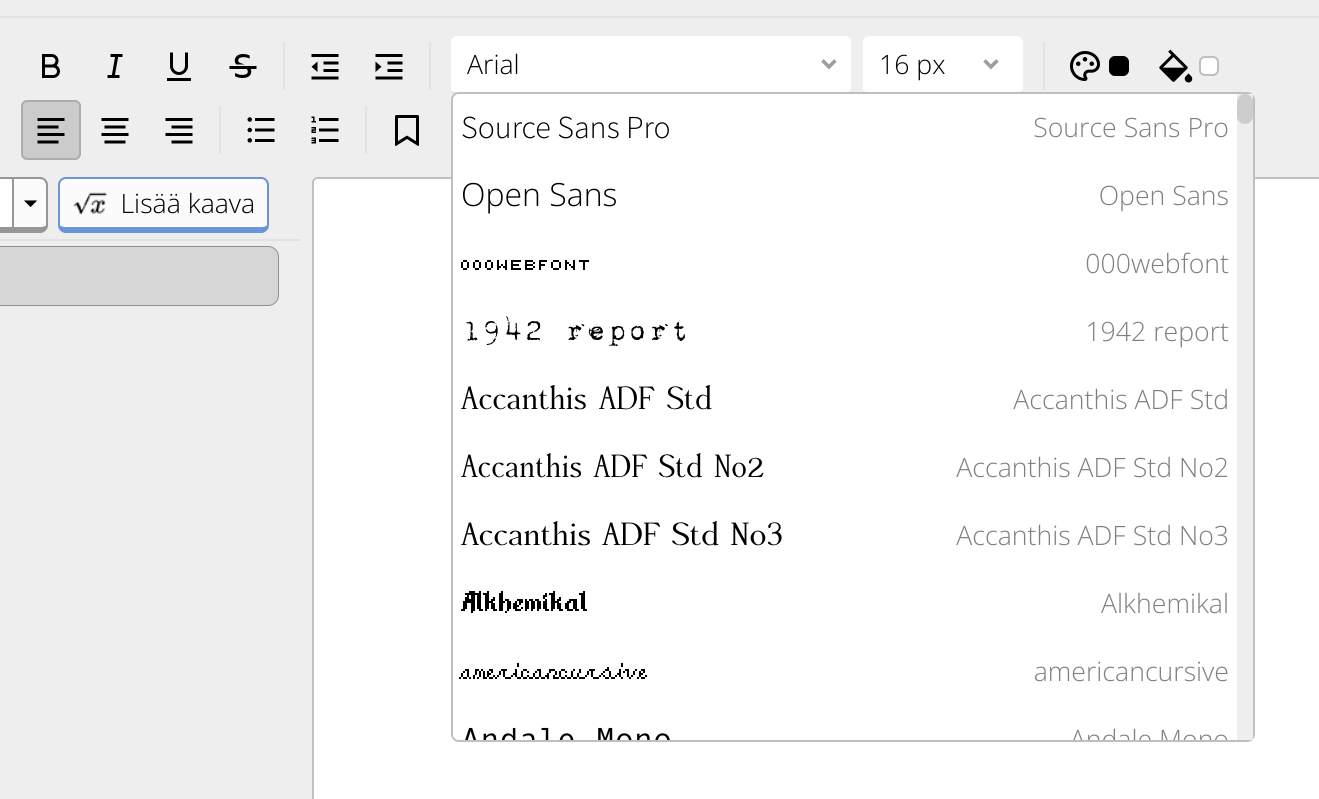Viewport: 1319px width, 799px height.
Task: Toggle bold formatting
Action: [x=50, y=67]
